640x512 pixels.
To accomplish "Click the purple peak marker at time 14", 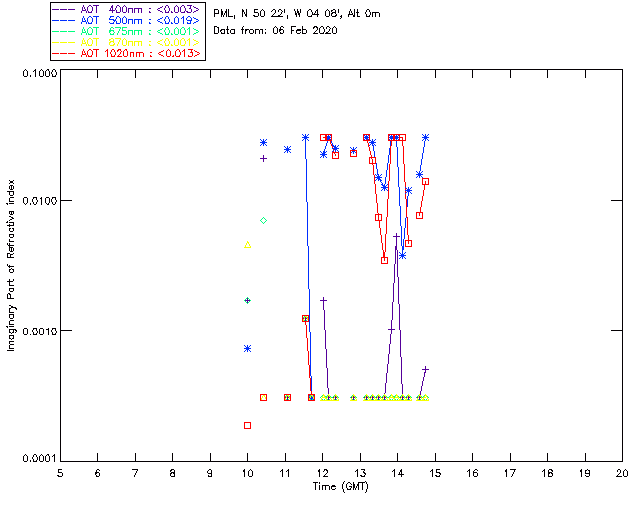I will click(396, 236).
